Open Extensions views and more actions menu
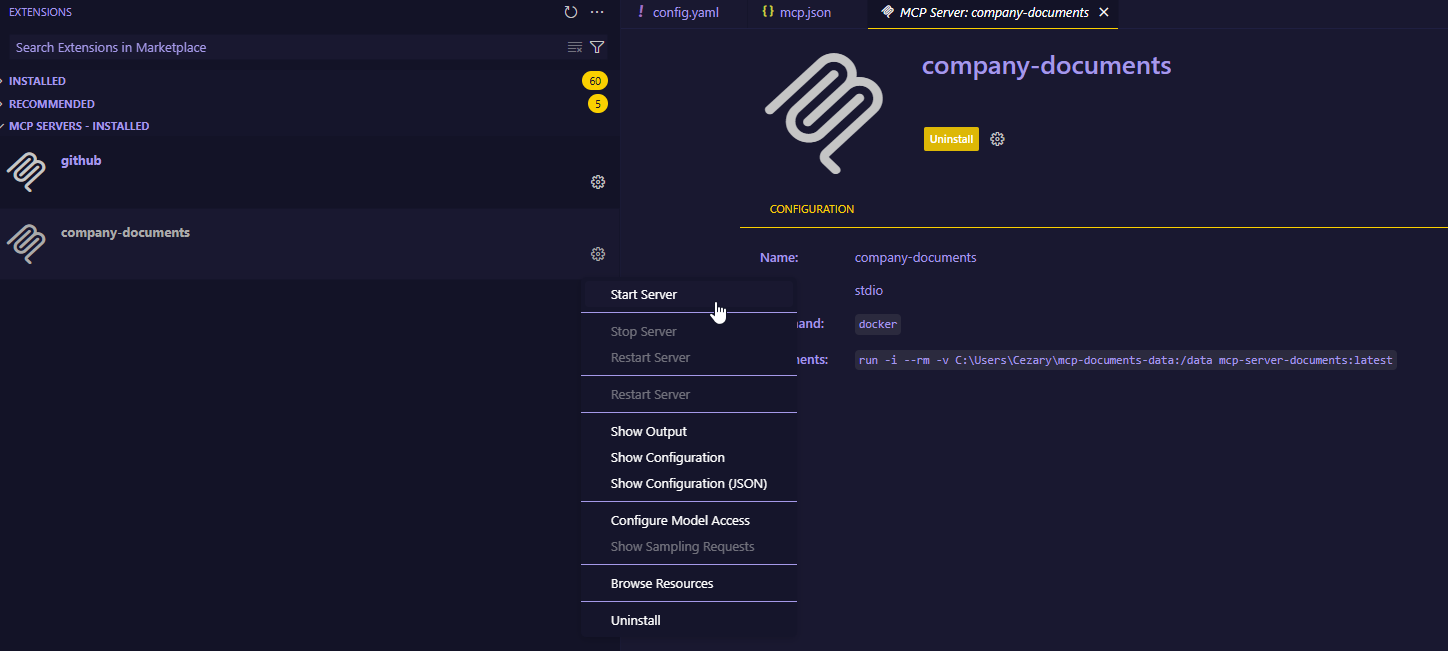The width and height of the screenshot is (1448, 651). 597,12
